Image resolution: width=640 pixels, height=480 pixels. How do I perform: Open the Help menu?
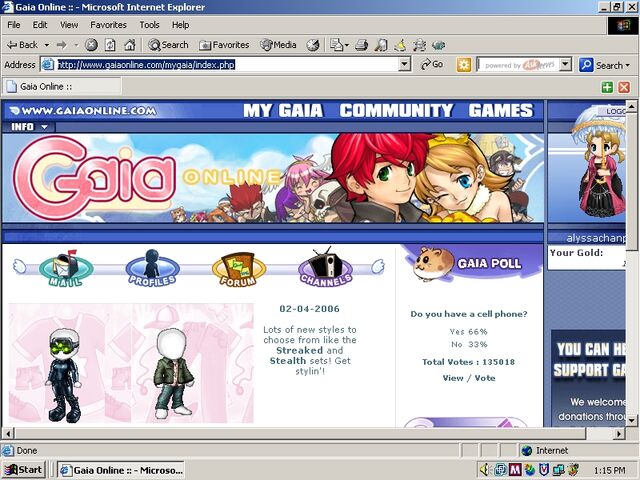click(x=180, y=25)
